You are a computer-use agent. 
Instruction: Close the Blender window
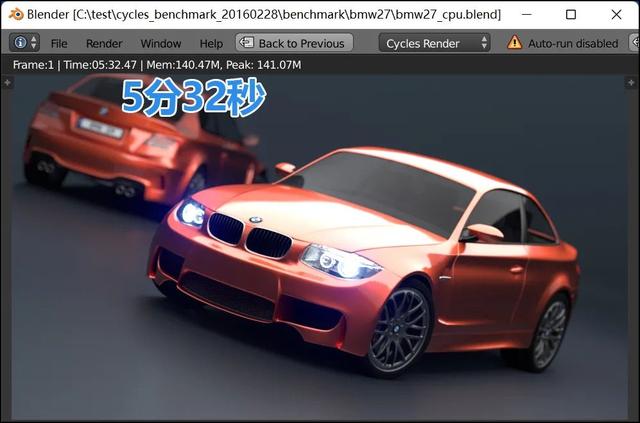pos(616,15)
